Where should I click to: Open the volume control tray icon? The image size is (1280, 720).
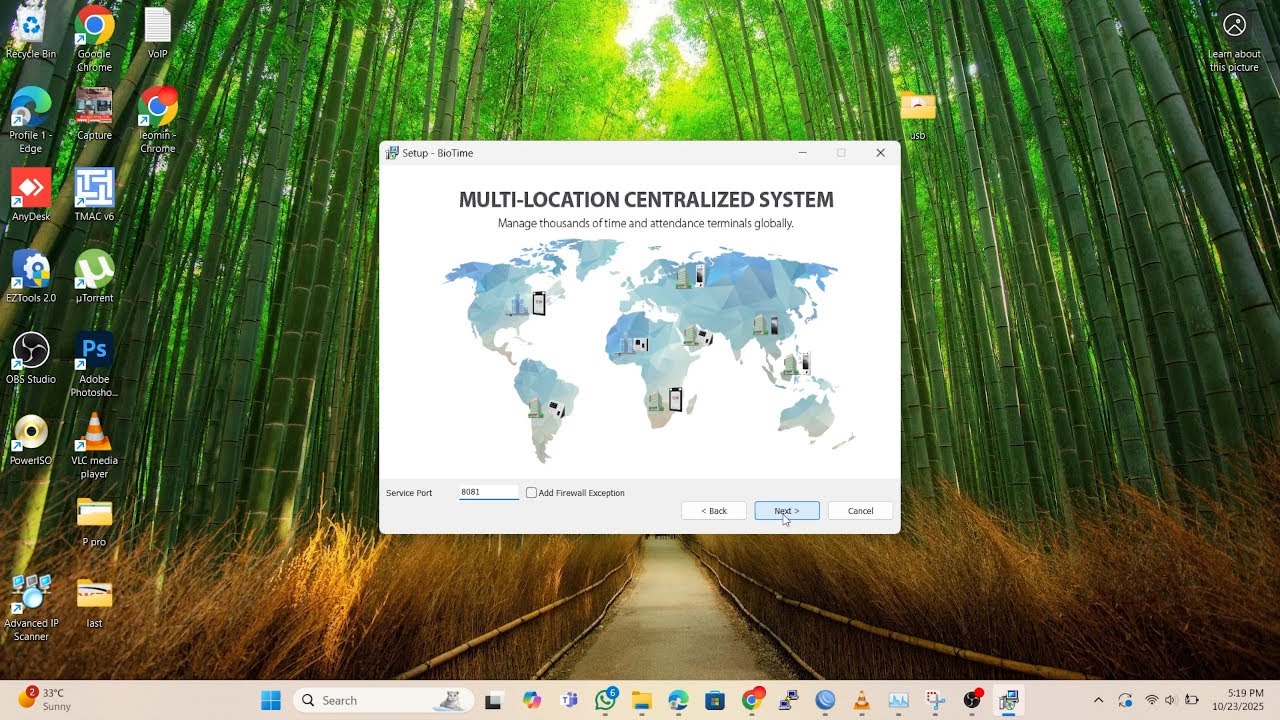click(x=1170, y=700)
